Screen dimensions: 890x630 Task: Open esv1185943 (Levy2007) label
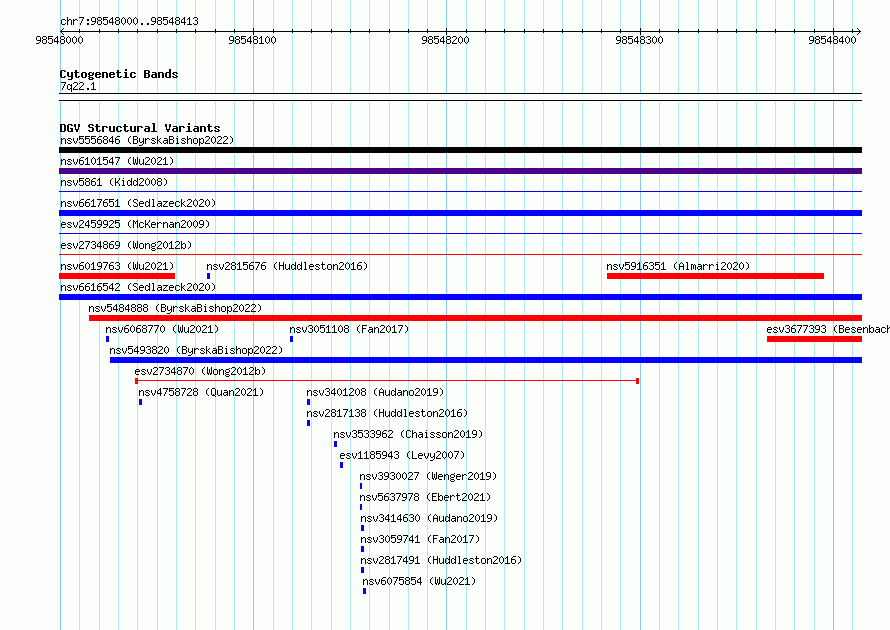tap(402, 455)
